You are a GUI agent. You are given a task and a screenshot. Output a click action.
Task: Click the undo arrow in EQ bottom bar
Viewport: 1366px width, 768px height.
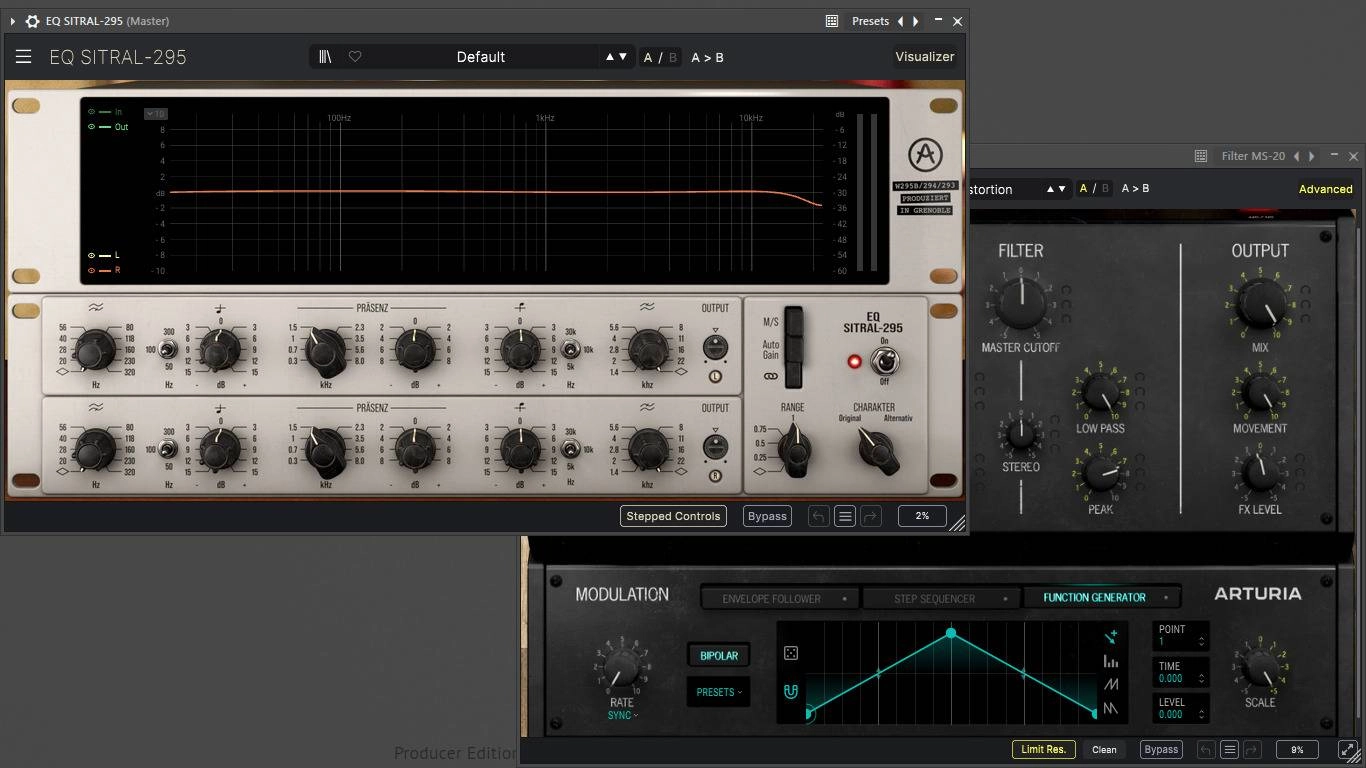click(x=818, y=516)
